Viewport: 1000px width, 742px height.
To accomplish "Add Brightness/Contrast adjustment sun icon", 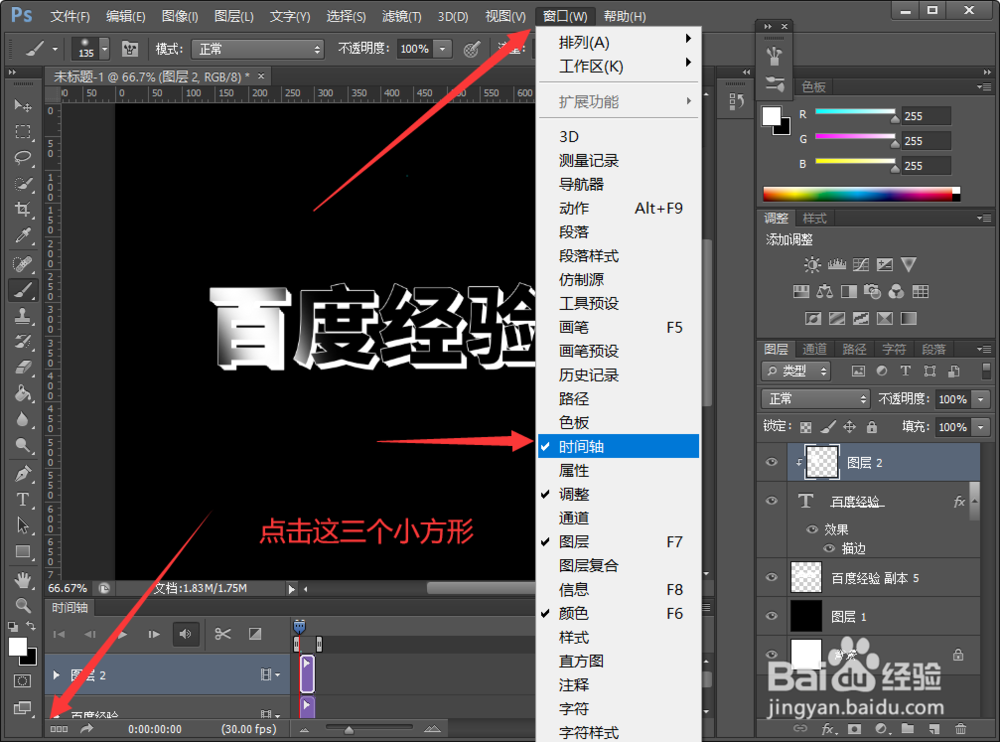I will (812, 265).
